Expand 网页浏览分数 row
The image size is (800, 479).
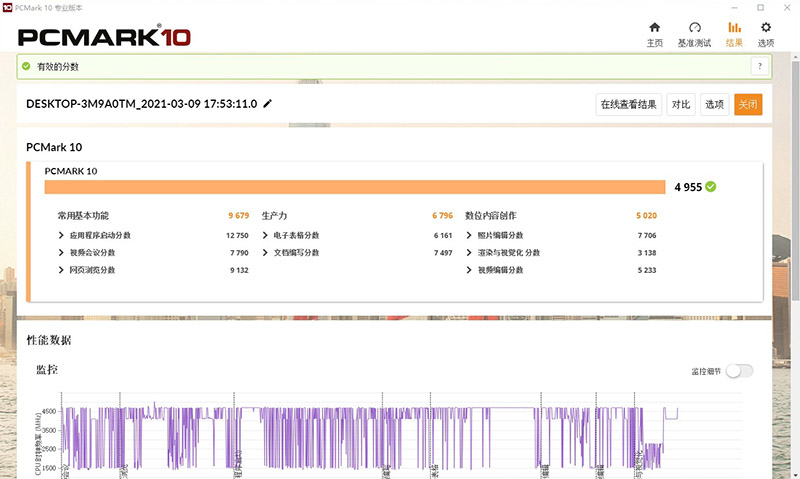tap(61, 270)
